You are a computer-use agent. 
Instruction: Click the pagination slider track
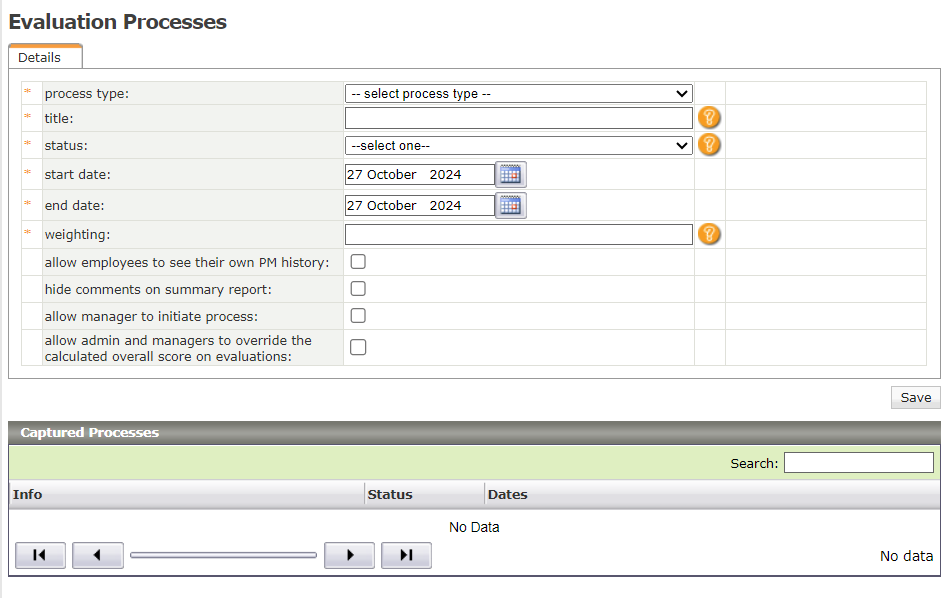pyautogui.click(x=223, y=555)
